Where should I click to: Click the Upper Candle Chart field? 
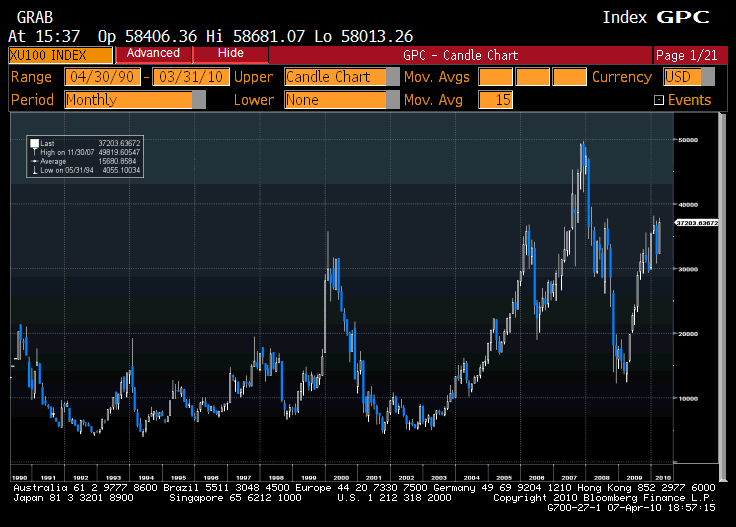(x=336, y=77)
